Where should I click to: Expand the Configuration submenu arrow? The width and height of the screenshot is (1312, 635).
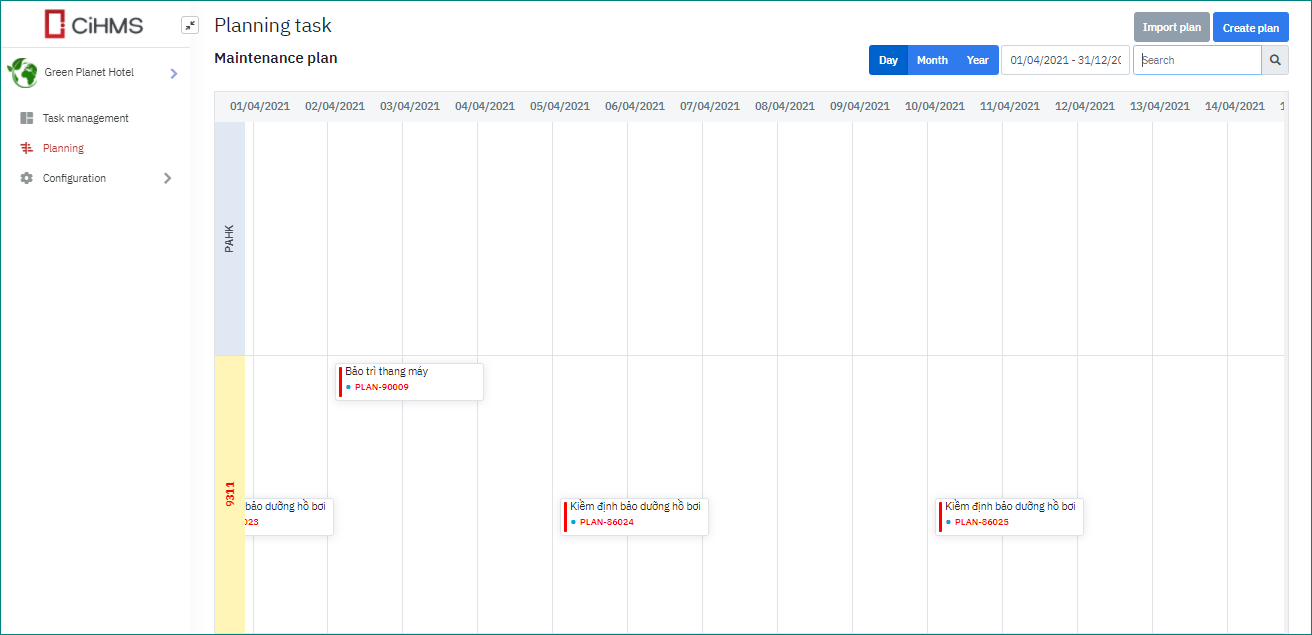click(167, 178)
